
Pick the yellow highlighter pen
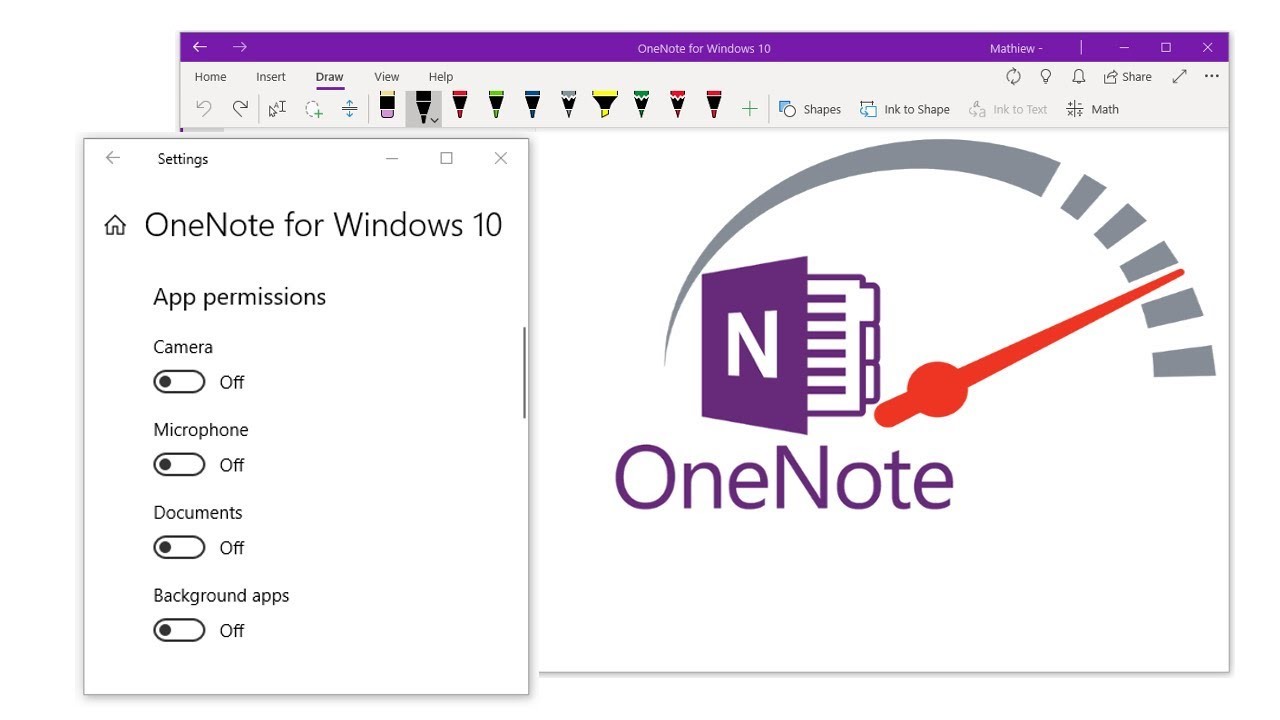[604, 105]
